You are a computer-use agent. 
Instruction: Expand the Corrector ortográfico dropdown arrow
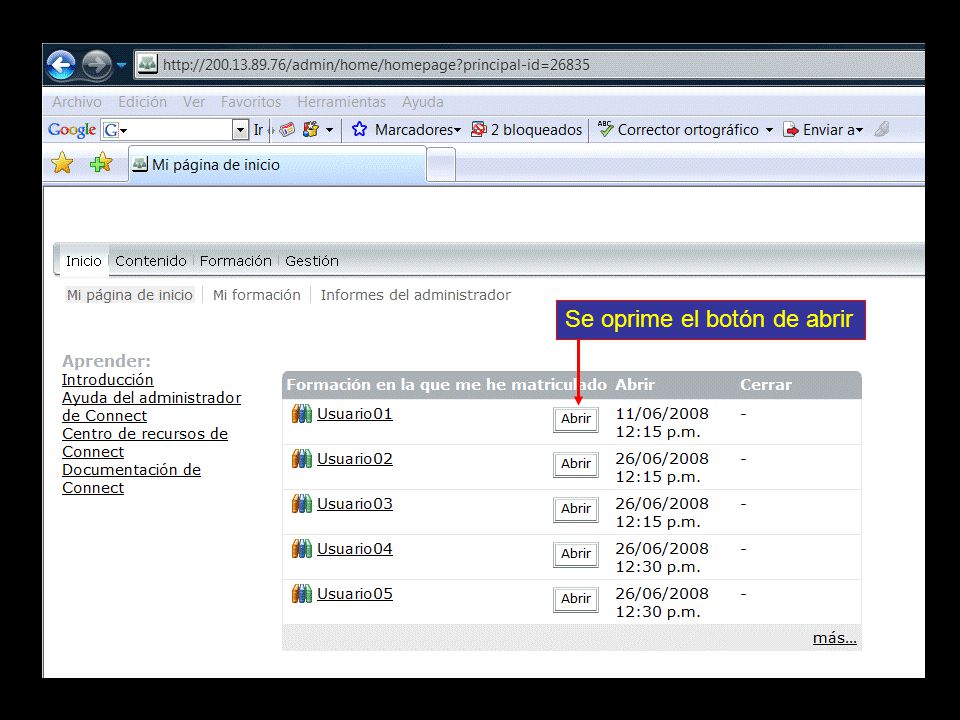(769, 130)
